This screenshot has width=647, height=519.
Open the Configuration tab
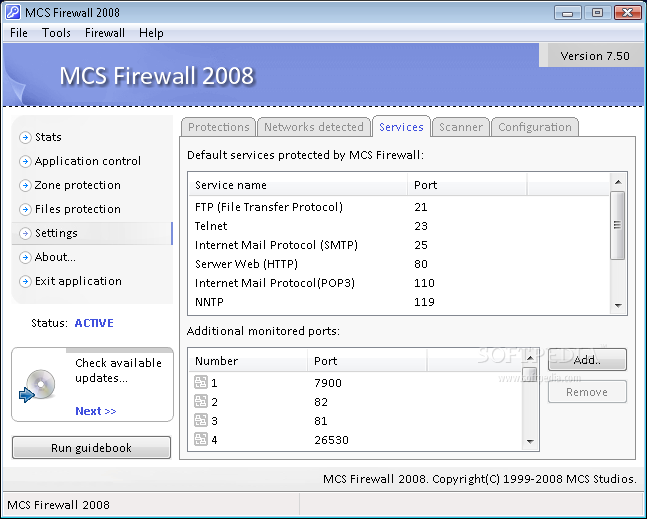click(535, 127)
